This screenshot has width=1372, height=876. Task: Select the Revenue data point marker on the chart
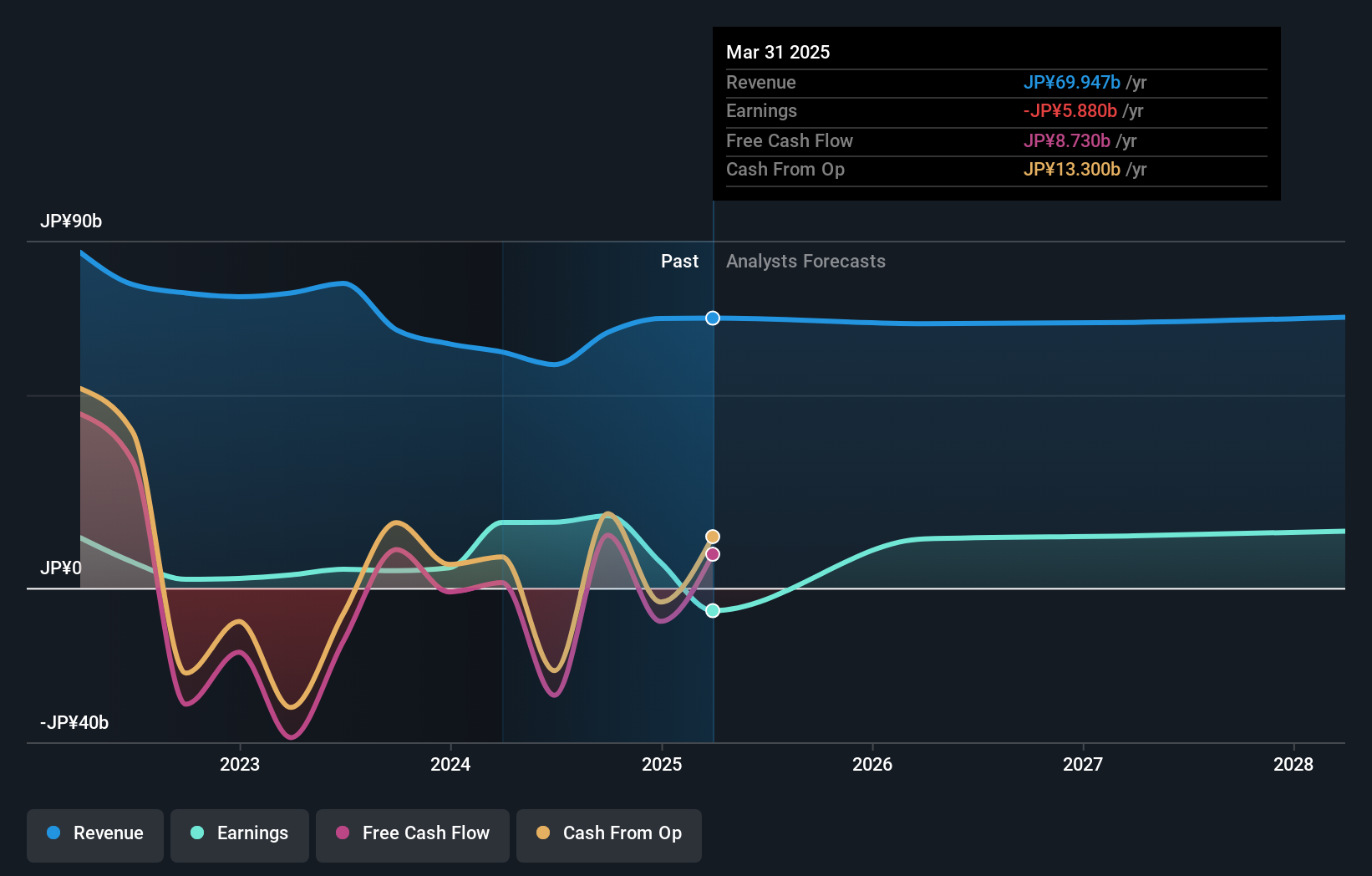713,318
